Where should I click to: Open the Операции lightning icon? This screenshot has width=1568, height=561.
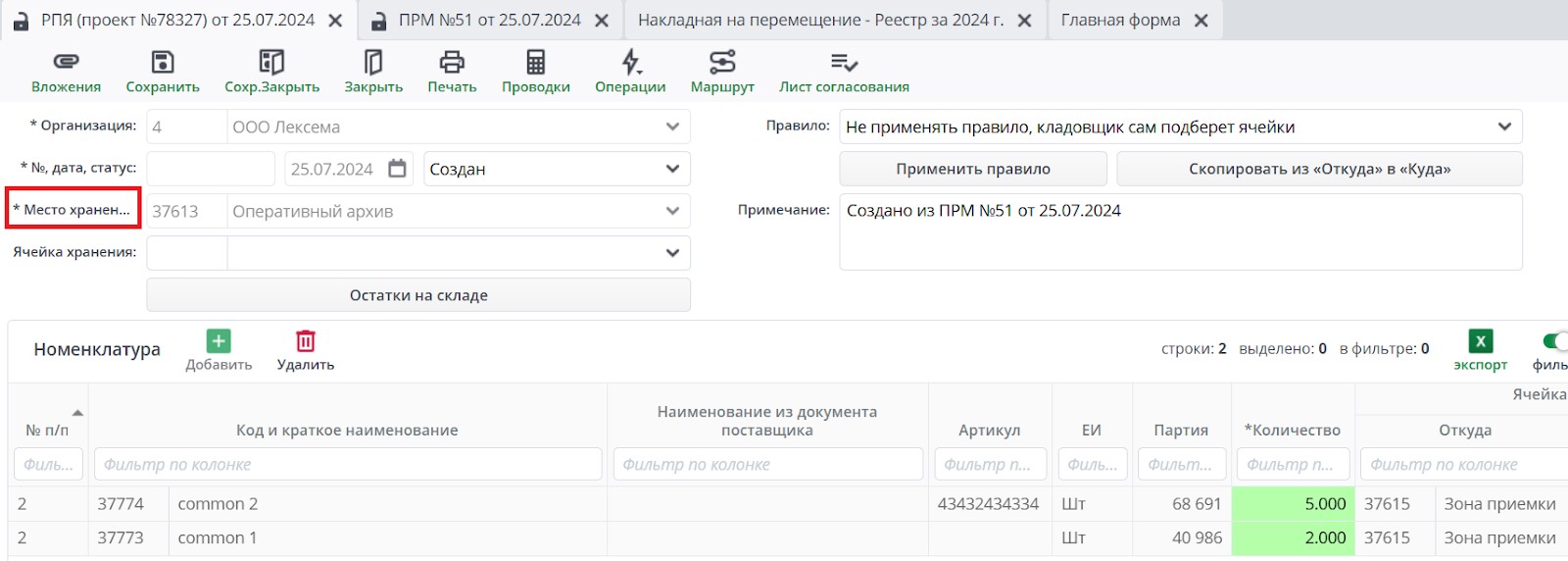pos(630,63)
